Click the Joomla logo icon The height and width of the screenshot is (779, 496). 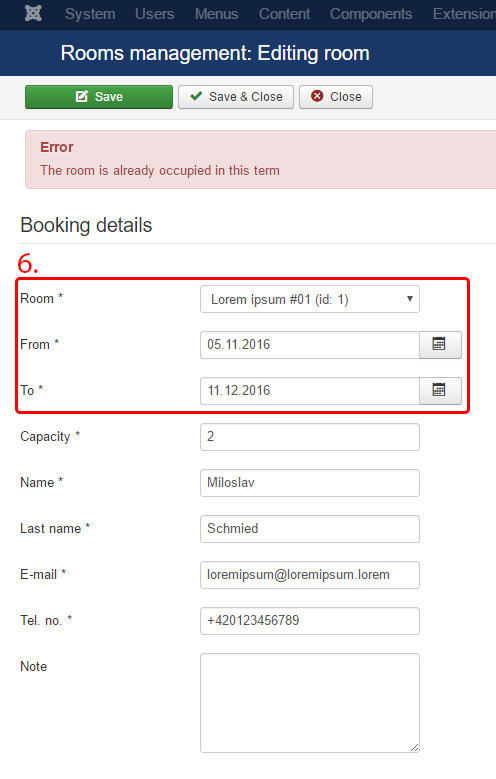coord(33,13)
